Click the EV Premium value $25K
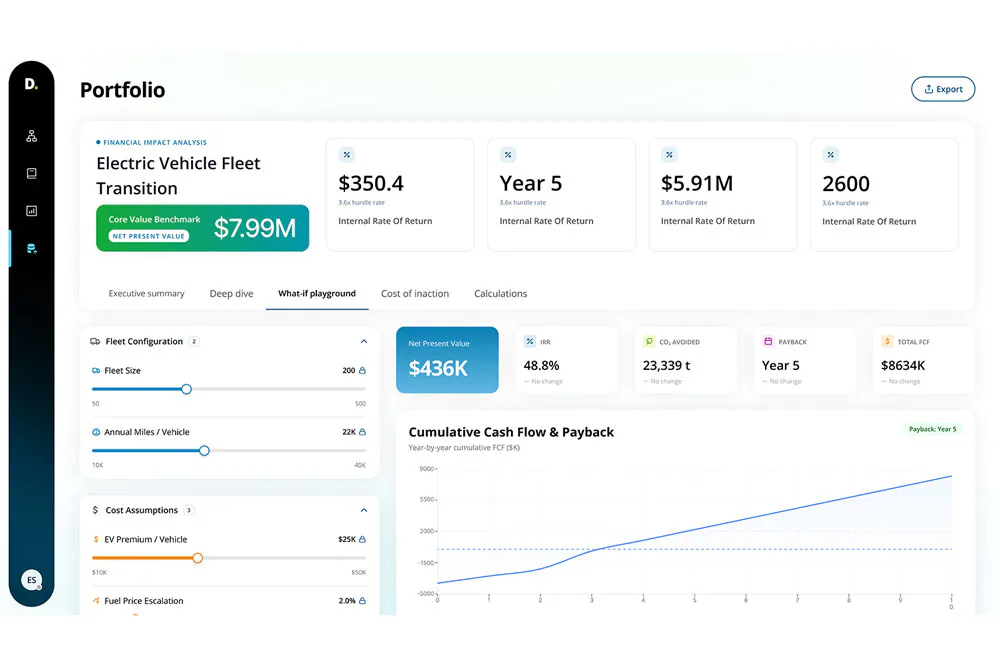1000x667 pixels. [347, 539]
